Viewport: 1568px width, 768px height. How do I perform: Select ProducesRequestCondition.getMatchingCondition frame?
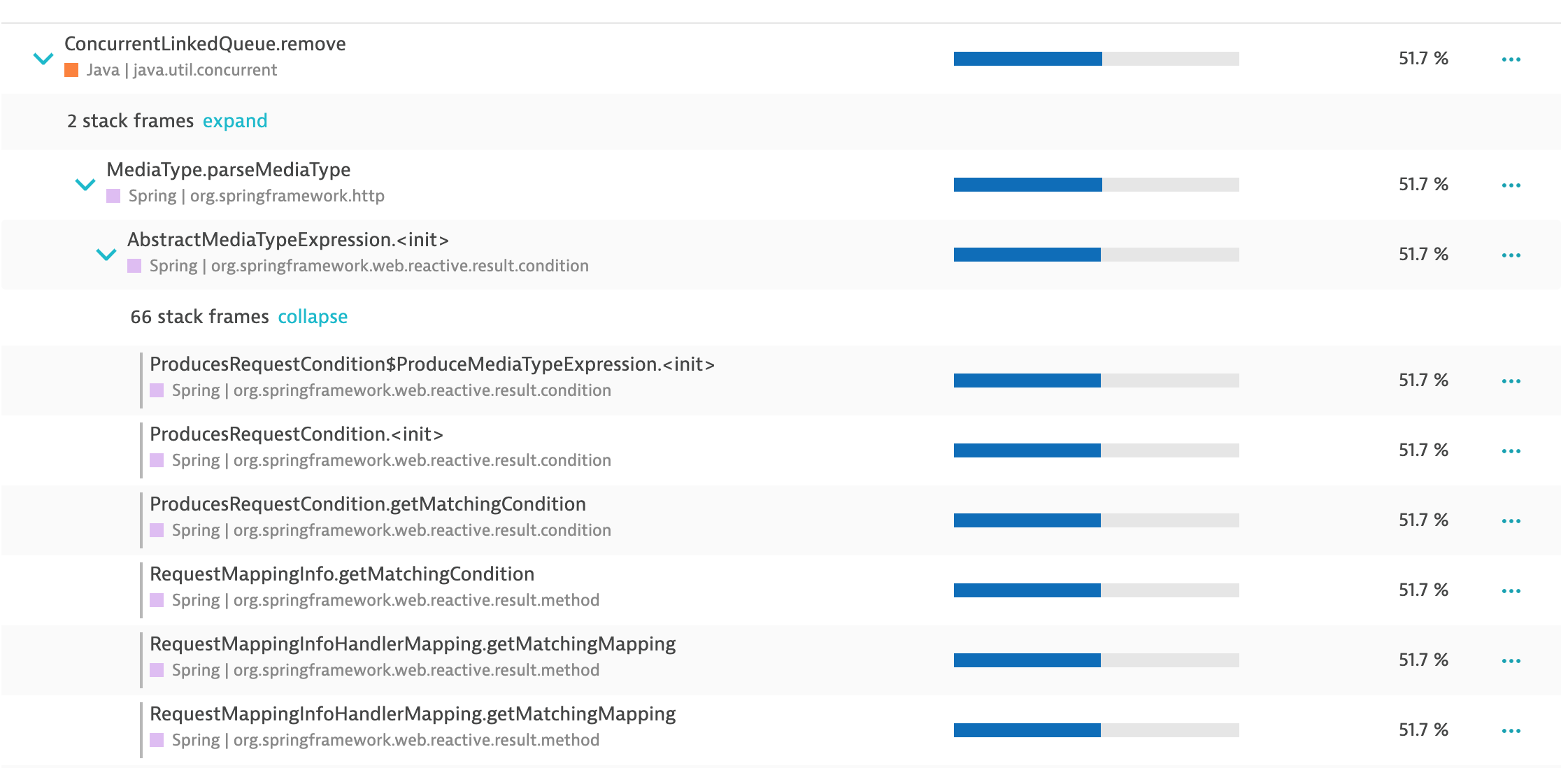tap(368, 504)
